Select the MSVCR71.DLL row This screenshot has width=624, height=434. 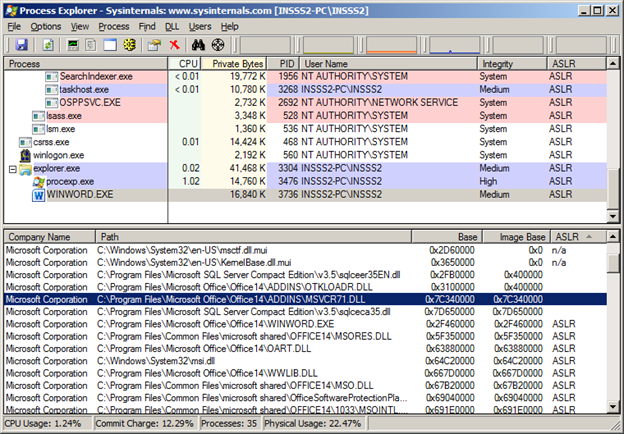pyautogui.click(x=300, y=299)
